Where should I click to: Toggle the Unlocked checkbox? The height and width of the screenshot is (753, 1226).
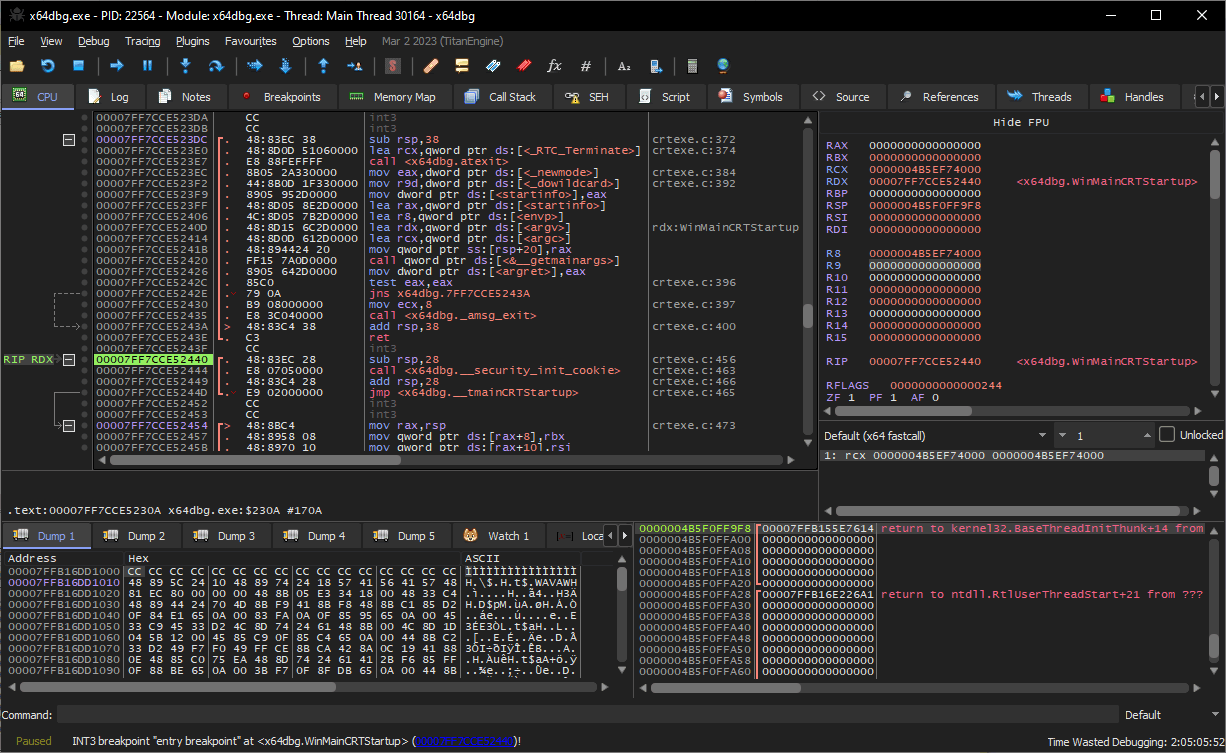pos(1167,434)
